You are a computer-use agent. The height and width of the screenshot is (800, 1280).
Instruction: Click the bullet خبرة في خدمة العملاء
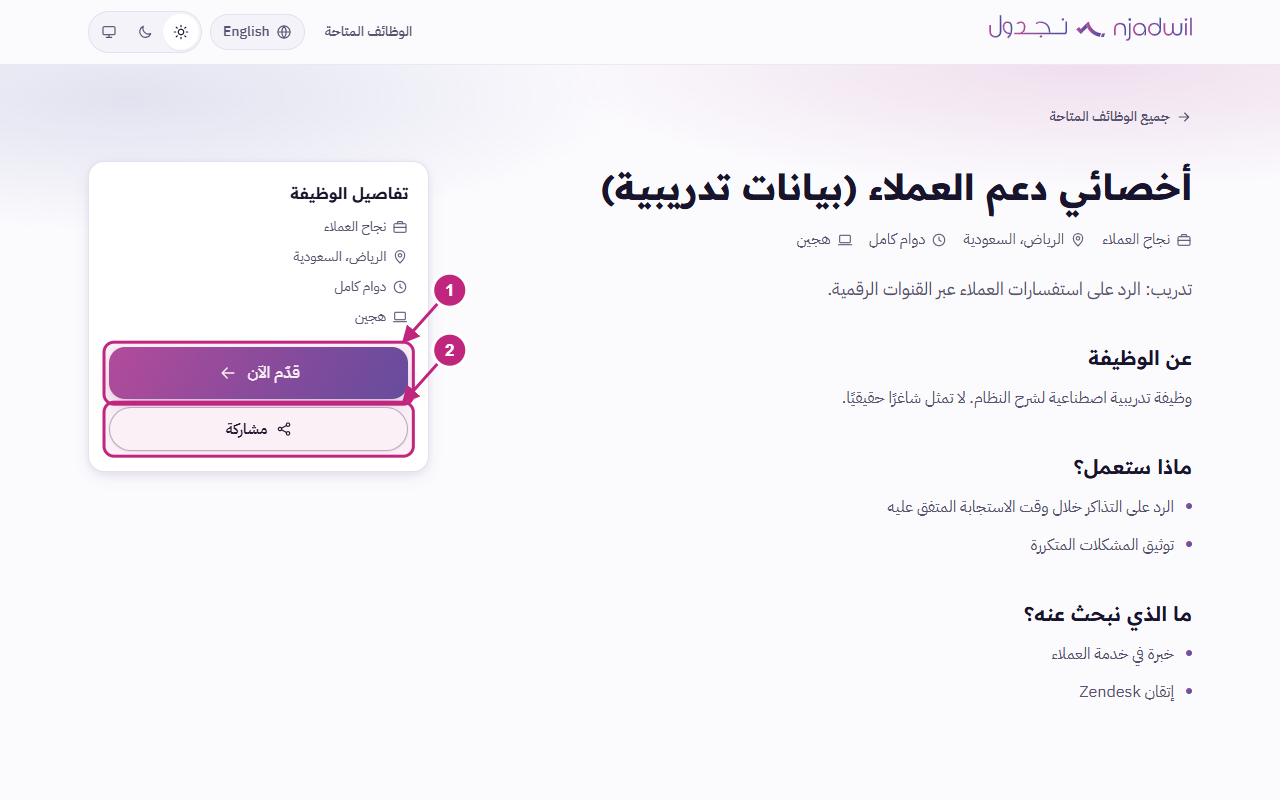tap(1112, 654)
